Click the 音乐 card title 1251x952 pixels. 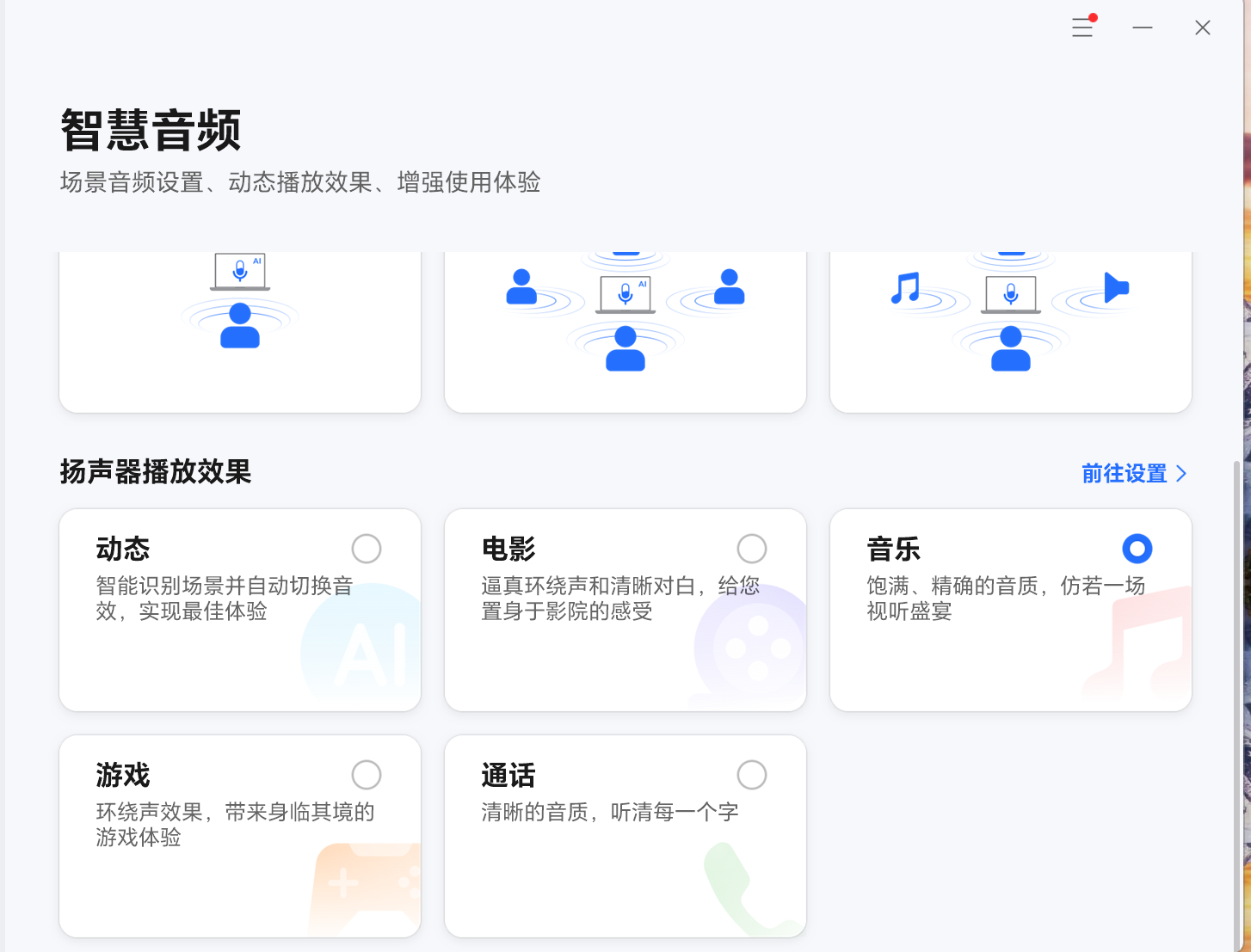tap(894, 549)
